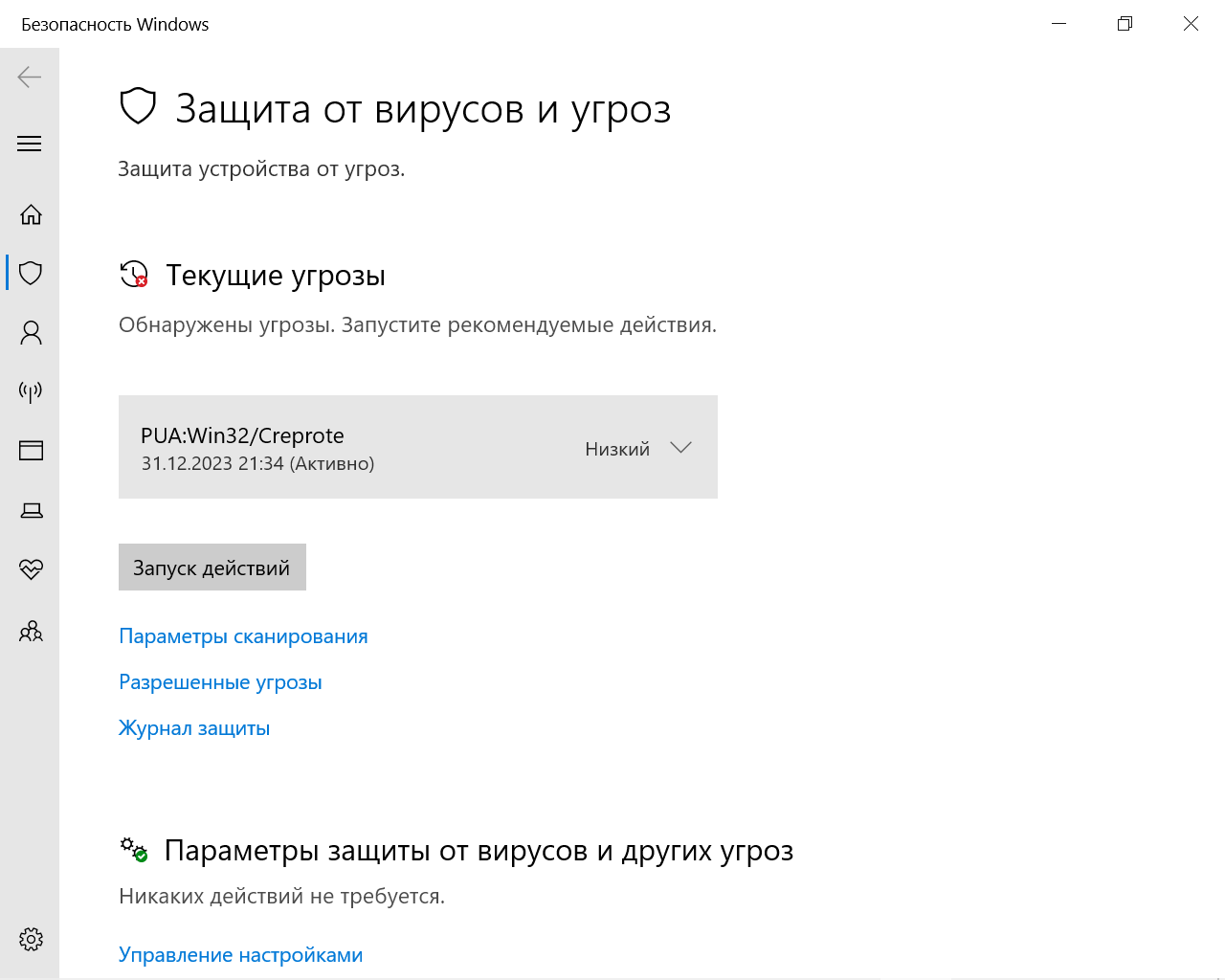Click the Запуск действий button

point(212,568)
